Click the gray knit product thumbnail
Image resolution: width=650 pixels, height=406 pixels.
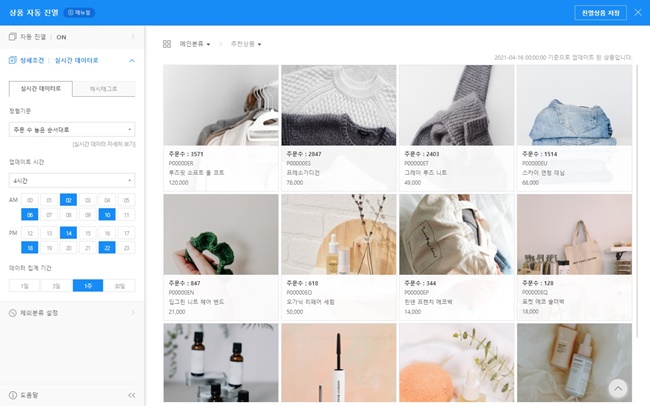coord(455,106)
